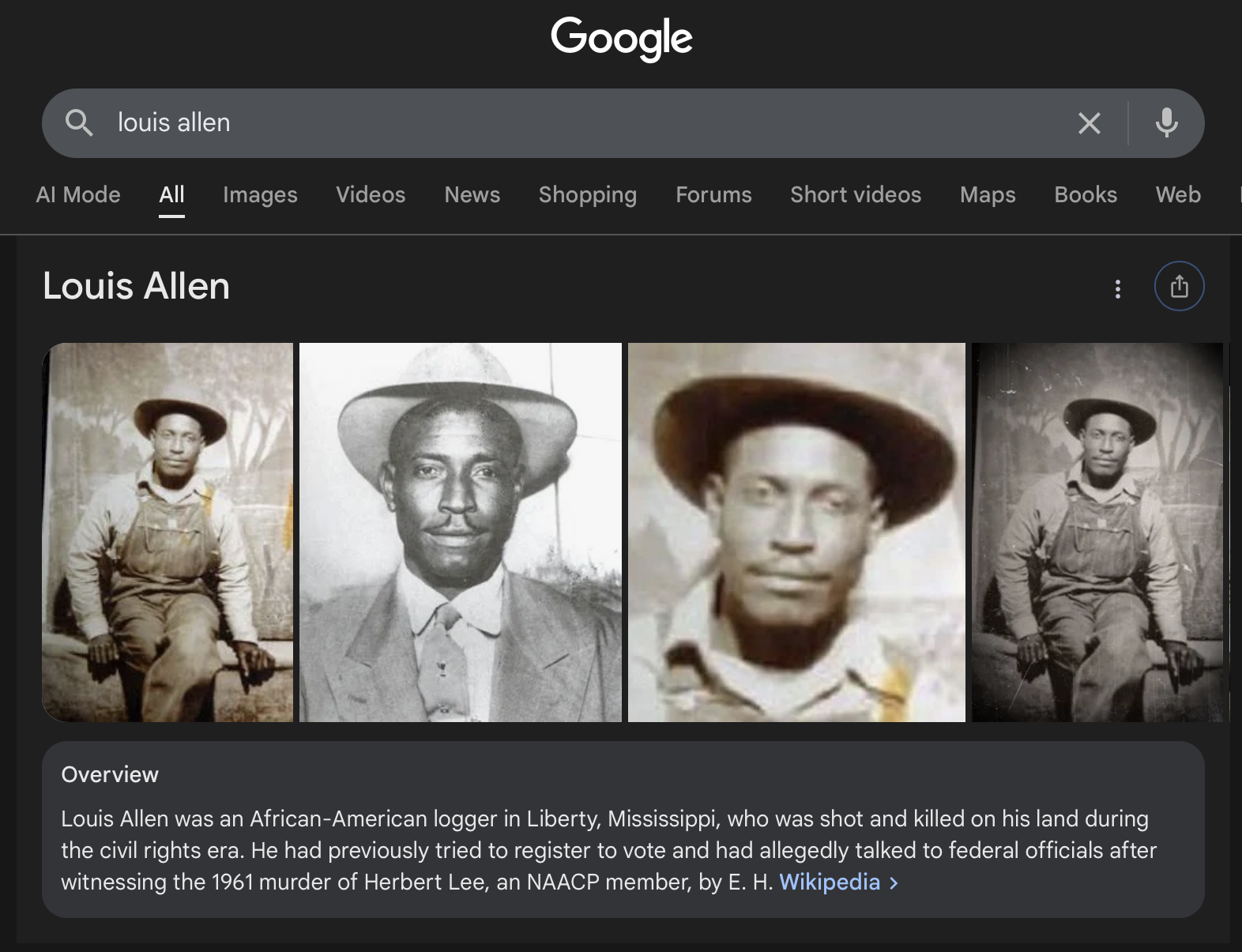
Task: Open the three-dot more options menu
Action: pos(1118,289)
